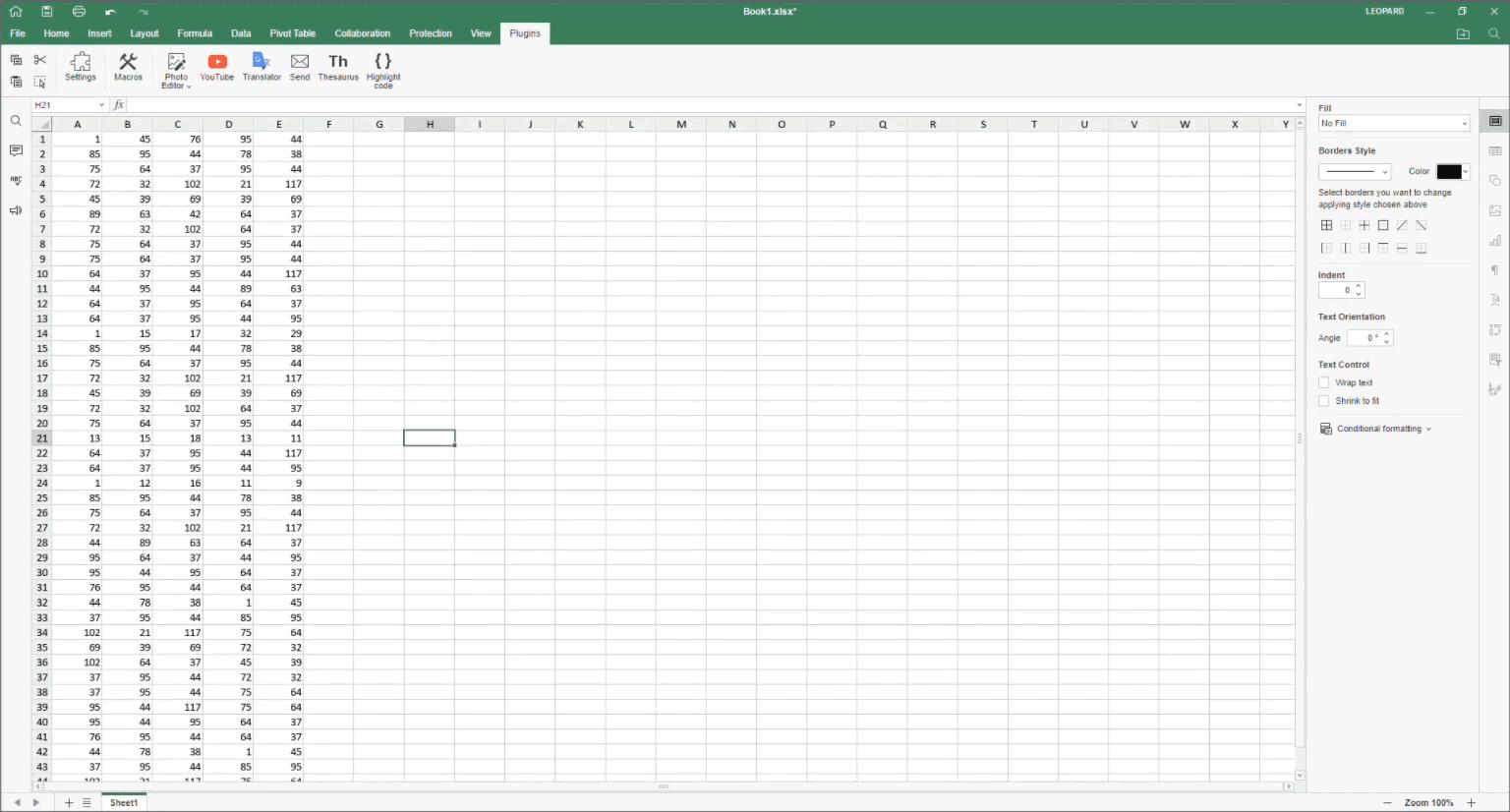Viewport: 1510px width, 812px height.
Task: Start the Translator plugin
Action: click(x=261, y=69)
